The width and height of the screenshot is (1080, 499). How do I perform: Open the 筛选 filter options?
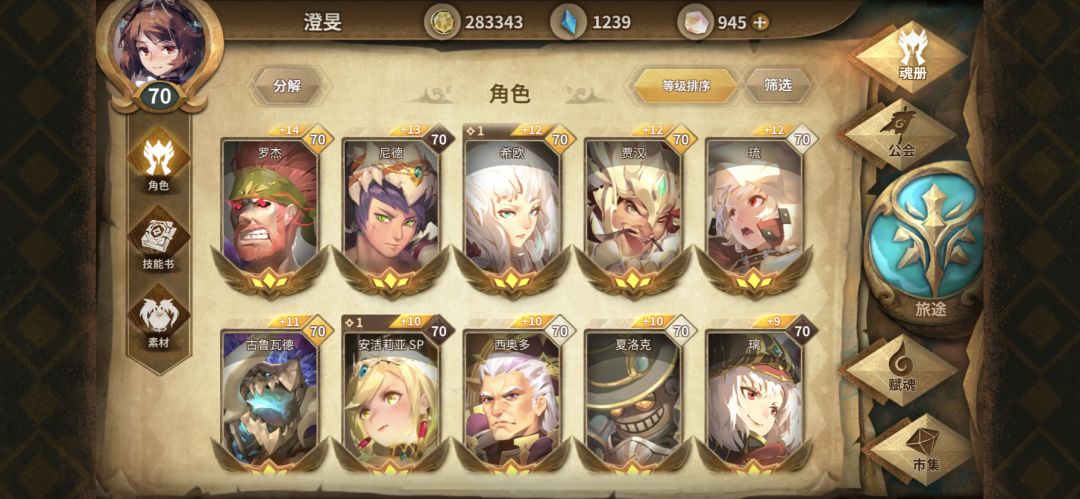(x=778, y=85)
